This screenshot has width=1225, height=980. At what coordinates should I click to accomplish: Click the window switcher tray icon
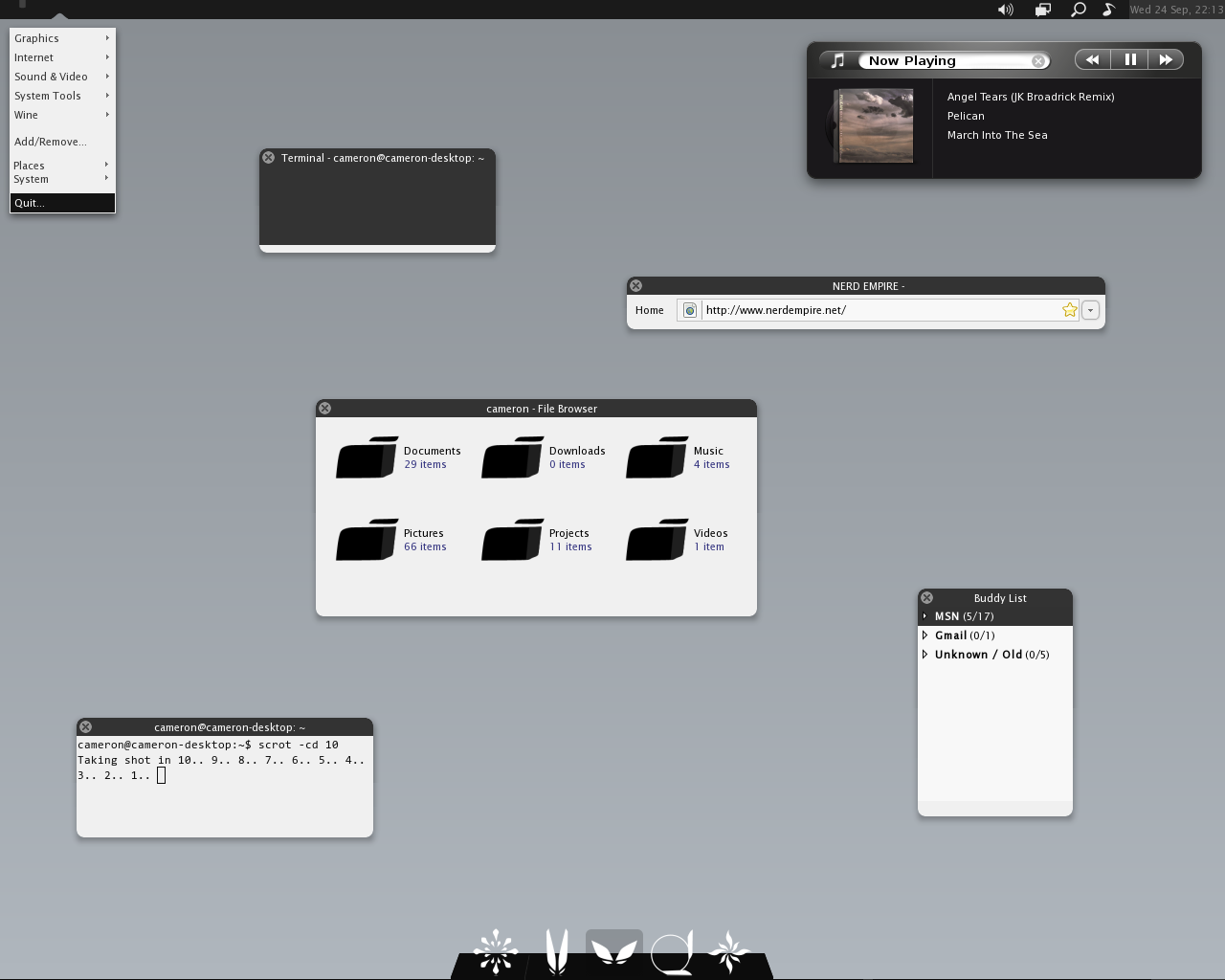coord(1043,10)
